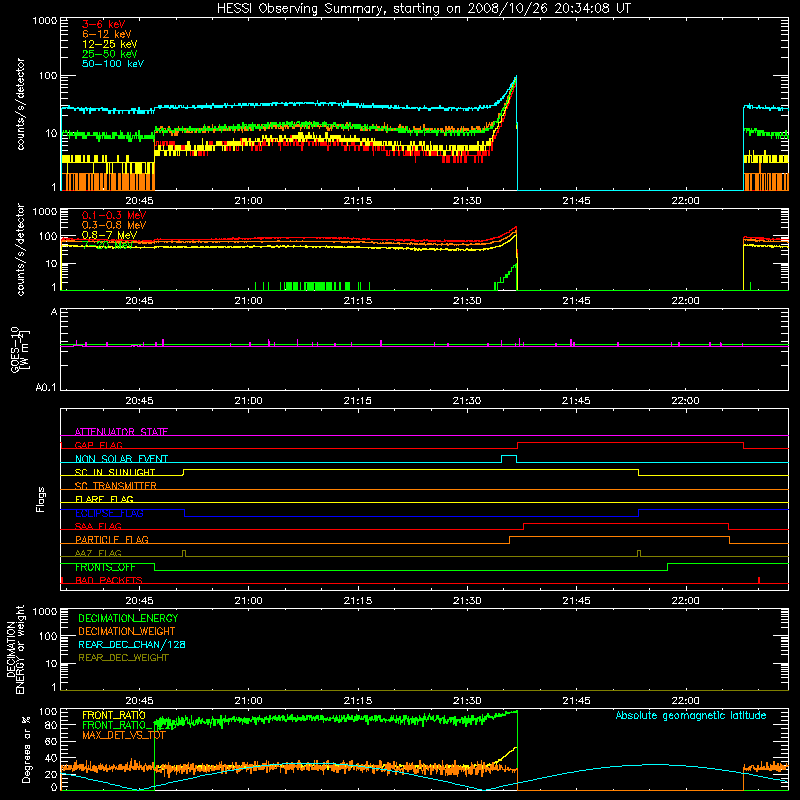Screen dimensions: 800x800
Task: Click the HESSI Observing Summary title text
Action: tap(423, 9)
